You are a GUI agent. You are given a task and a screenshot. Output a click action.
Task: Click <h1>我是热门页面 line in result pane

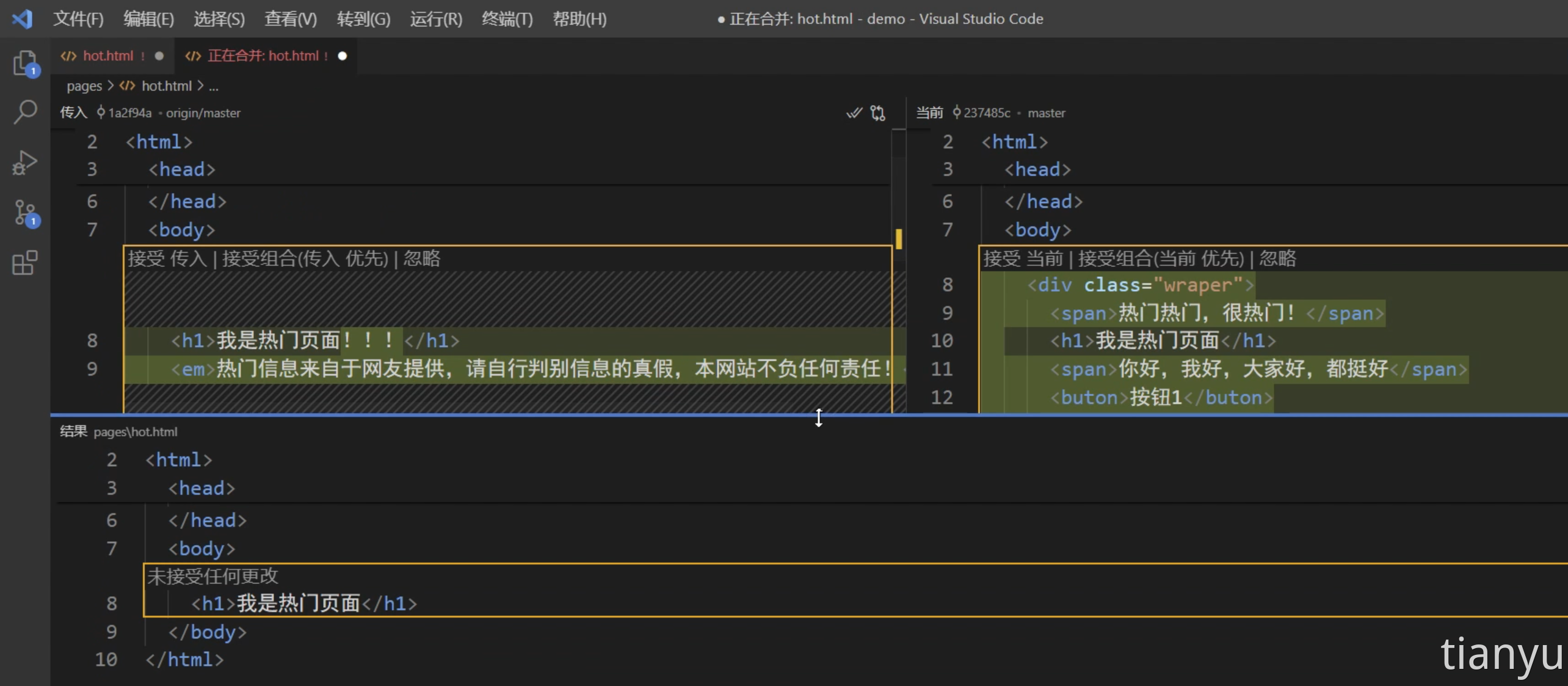click(x=303, y=604)
